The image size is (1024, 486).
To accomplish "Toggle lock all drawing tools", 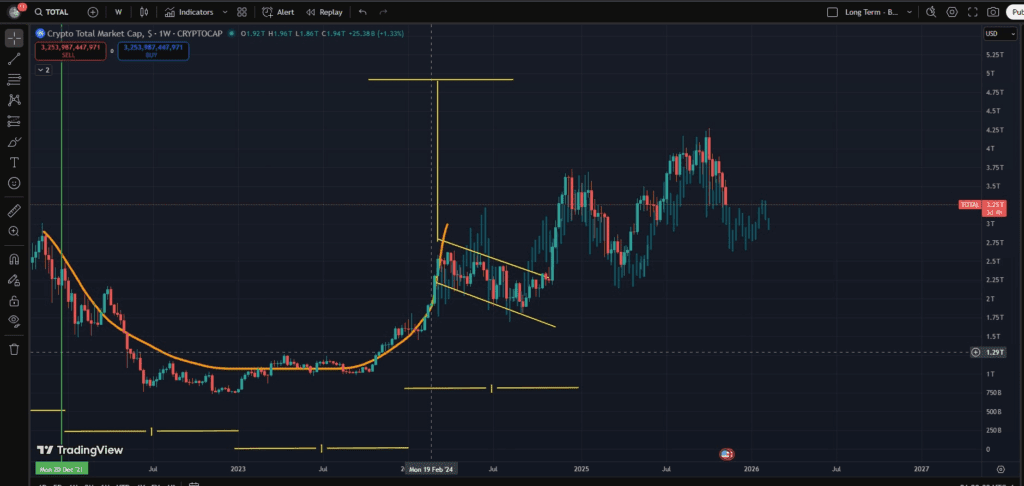I will [14, 300].
